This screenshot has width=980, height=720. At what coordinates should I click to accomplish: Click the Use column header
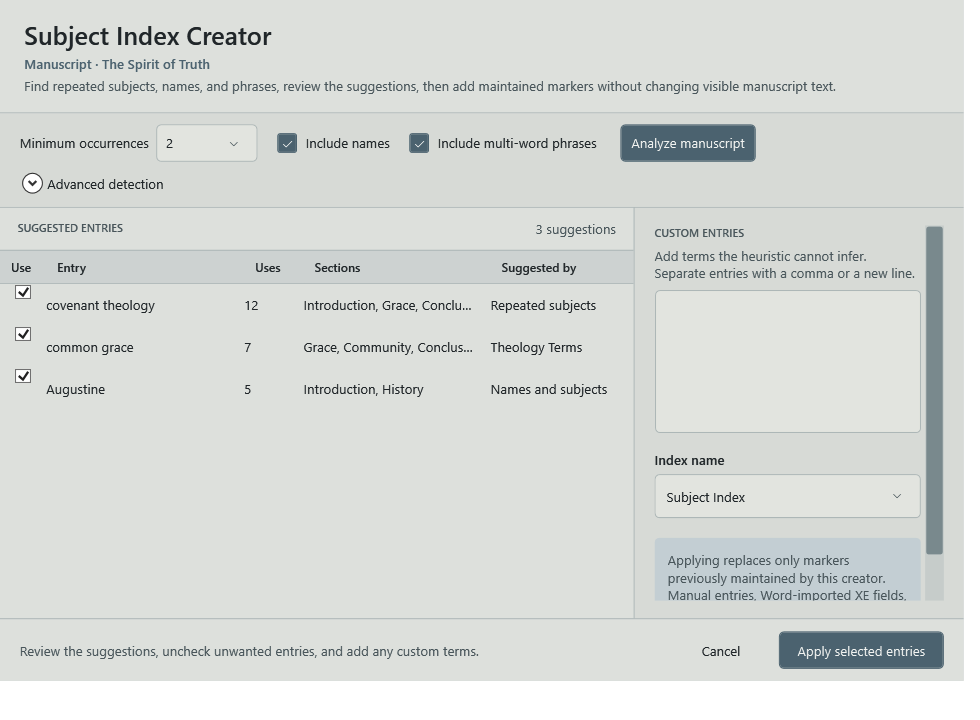[x=21, y=268]
